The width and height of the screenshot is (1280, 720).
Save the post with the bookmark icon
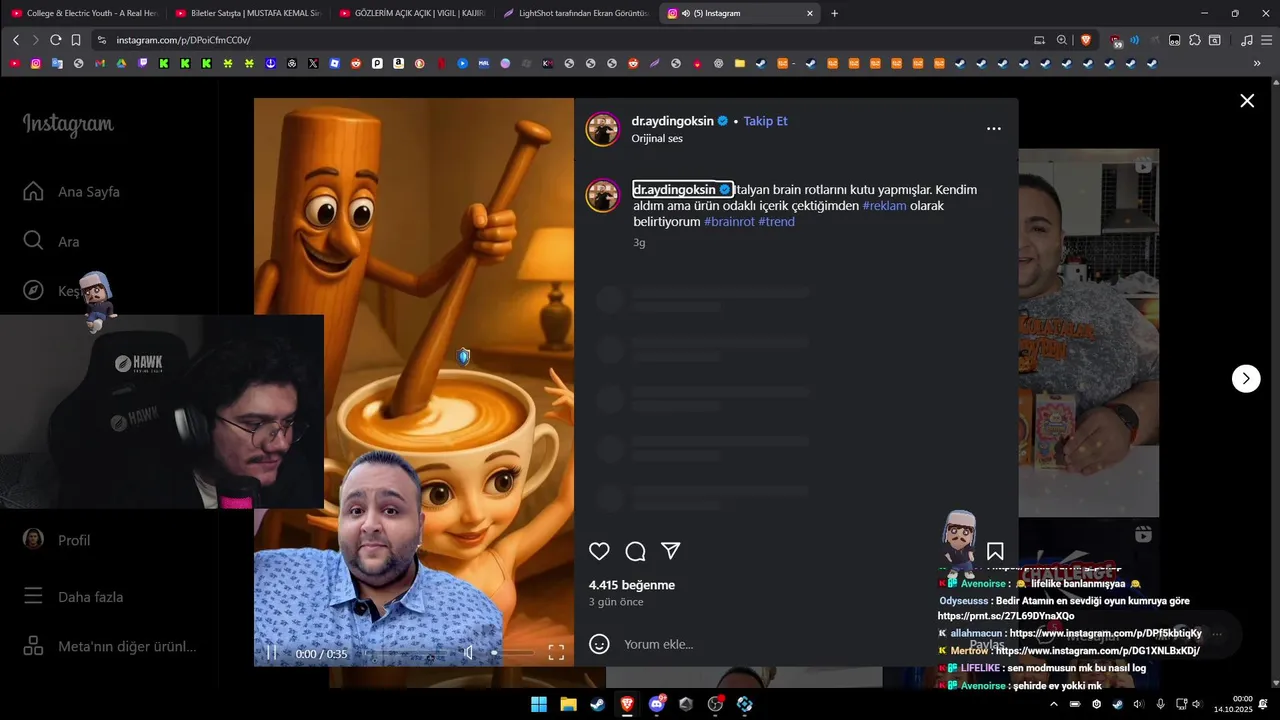pos(995,551)
